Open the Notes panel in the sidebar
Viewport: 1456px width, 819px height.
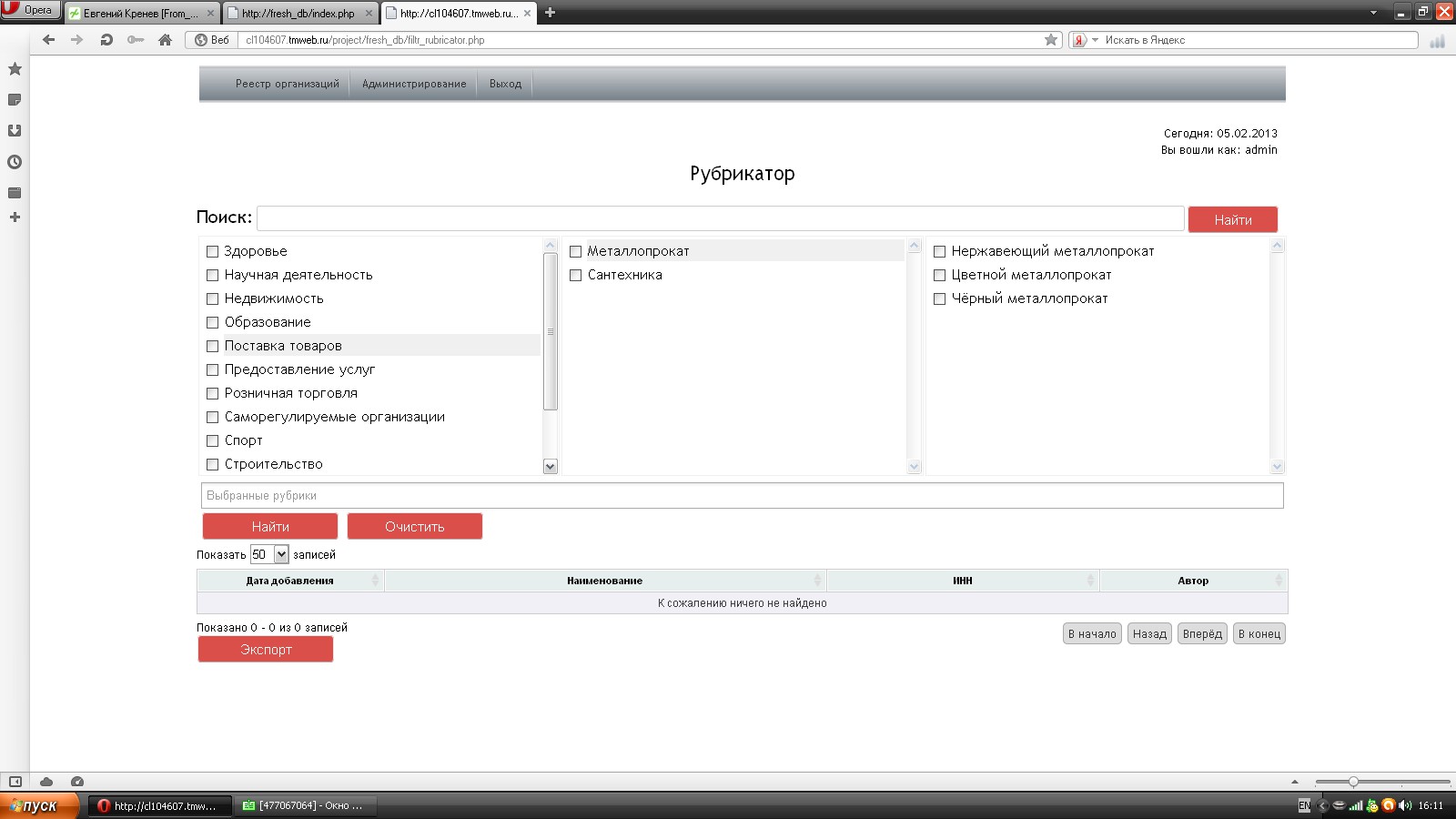15,100
